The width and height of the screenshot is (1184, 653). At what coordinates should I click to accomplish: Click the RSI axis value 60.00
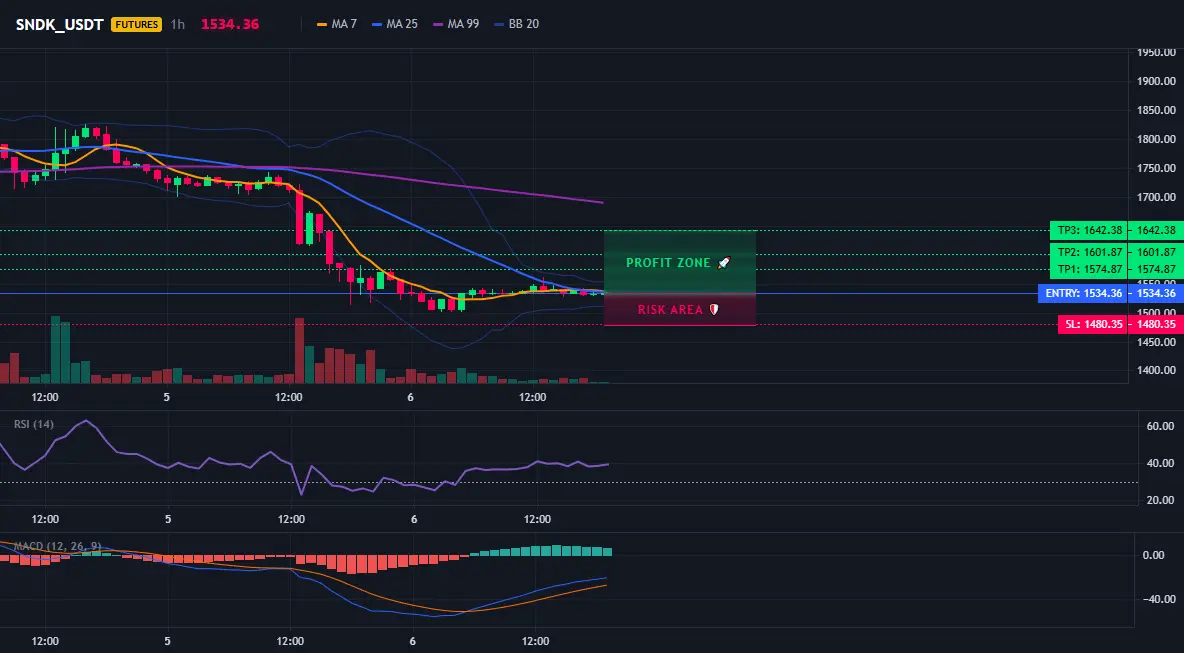[x=1162, y=427]
